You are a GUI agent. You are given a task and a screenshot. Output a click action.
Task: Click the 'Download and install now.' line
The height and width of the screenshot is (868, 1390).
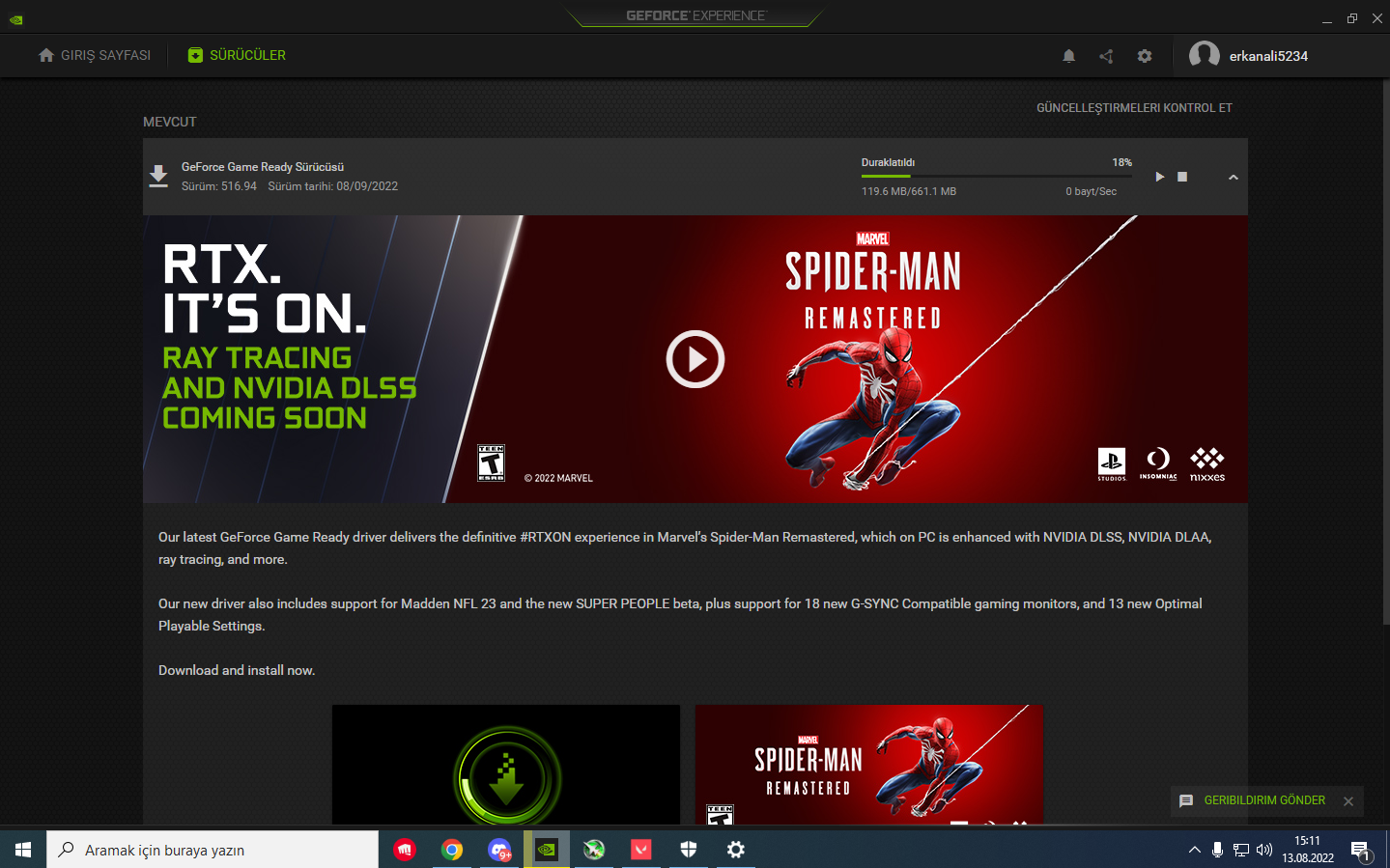click(x=237, y=670)
